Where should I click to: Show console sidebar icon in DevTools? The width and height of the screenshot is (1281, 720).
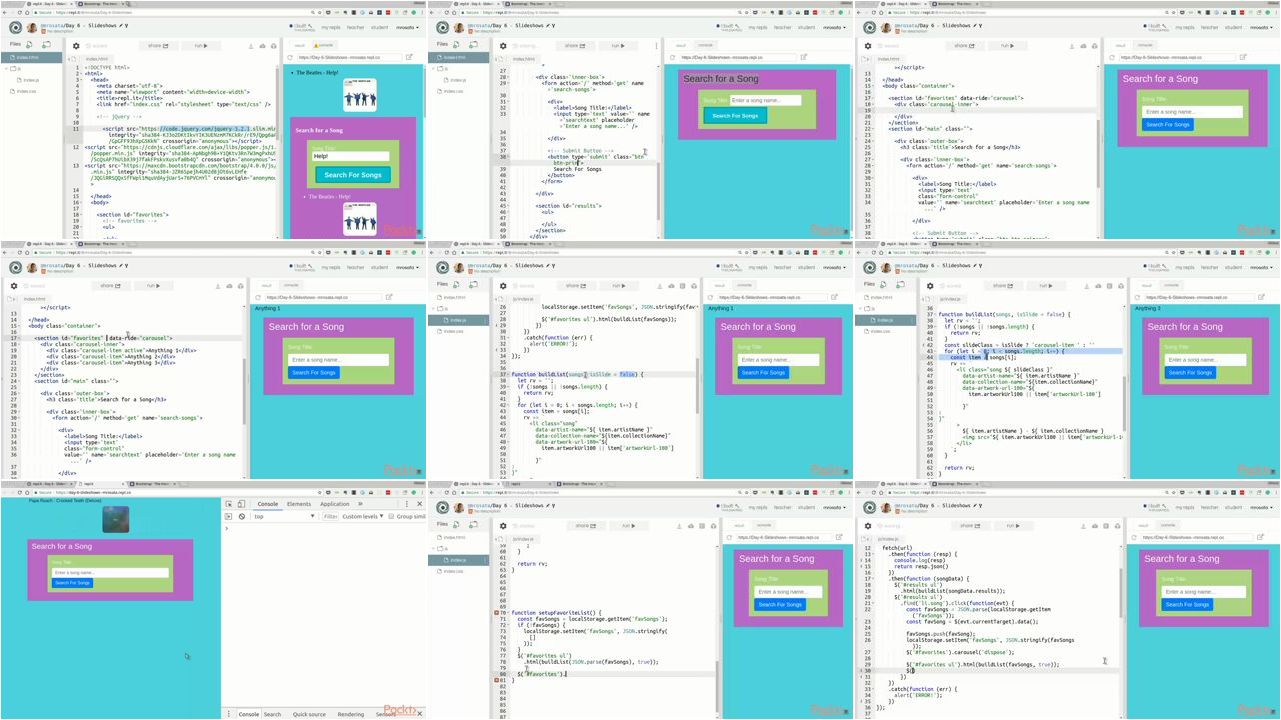[230, 516]
